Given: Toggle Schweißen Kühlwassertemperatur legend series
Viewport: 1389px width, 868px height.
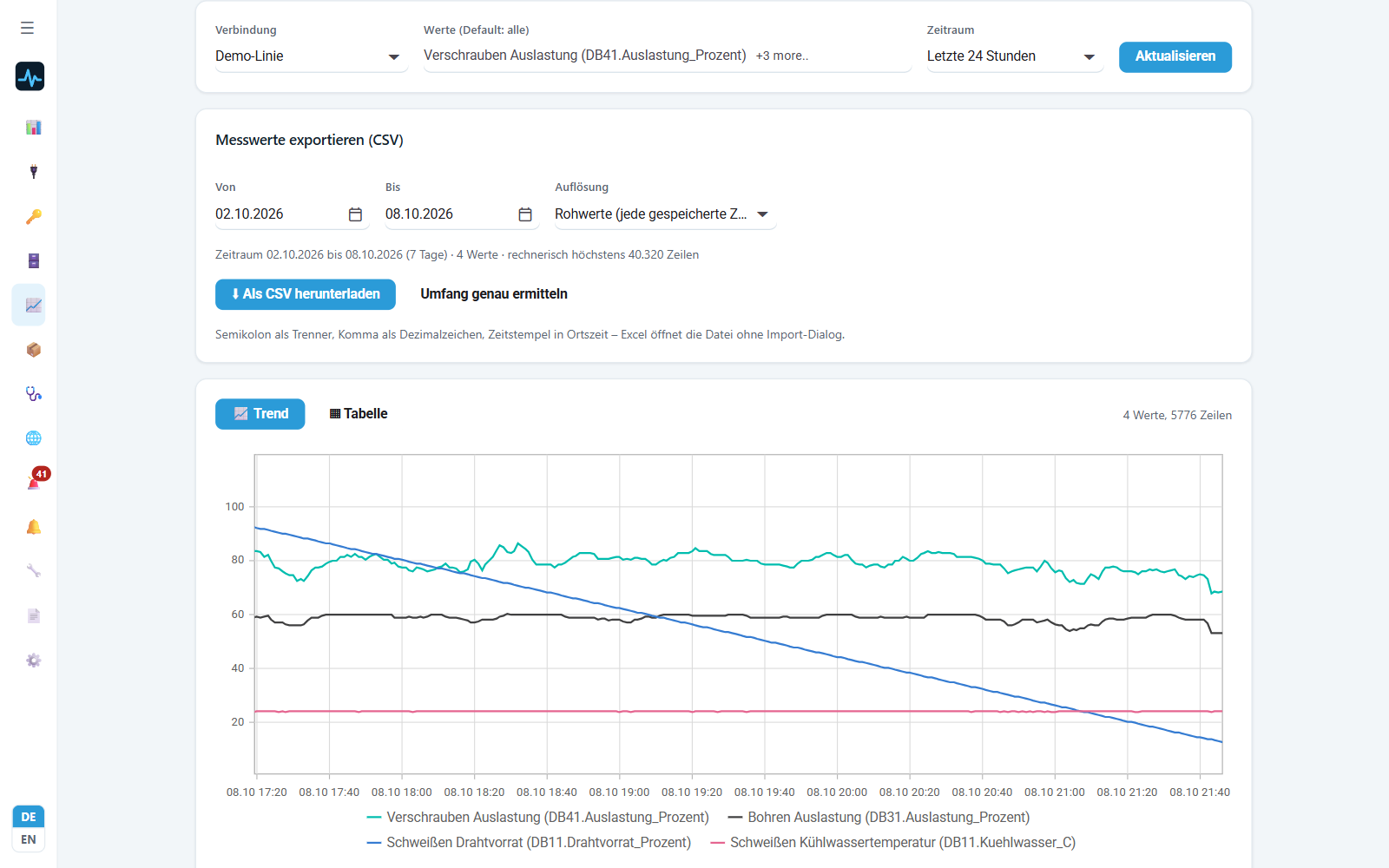Looking at the screenshot, I should [892, 842].
